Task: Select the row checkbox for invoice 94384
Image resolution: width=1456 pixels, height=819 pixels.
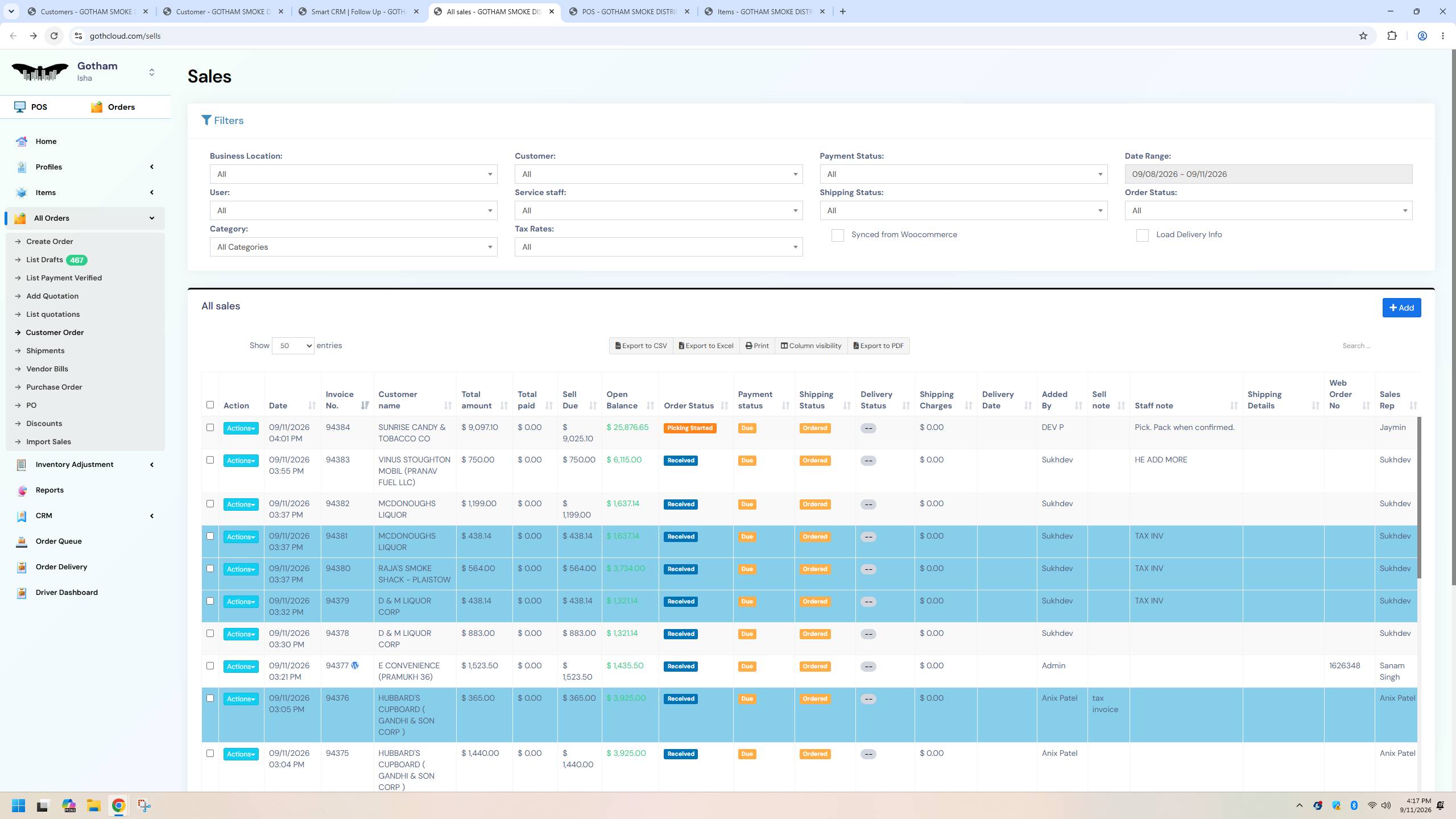Action: (x=210, y=427)
